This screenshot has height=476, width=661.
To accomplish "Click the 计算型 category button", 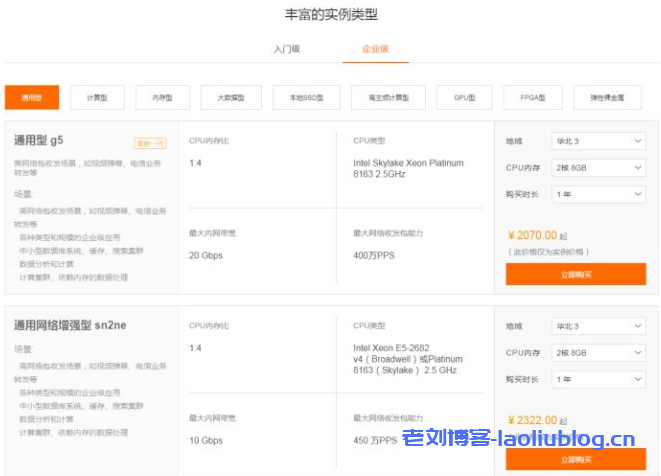I will (x=97, y=98).
